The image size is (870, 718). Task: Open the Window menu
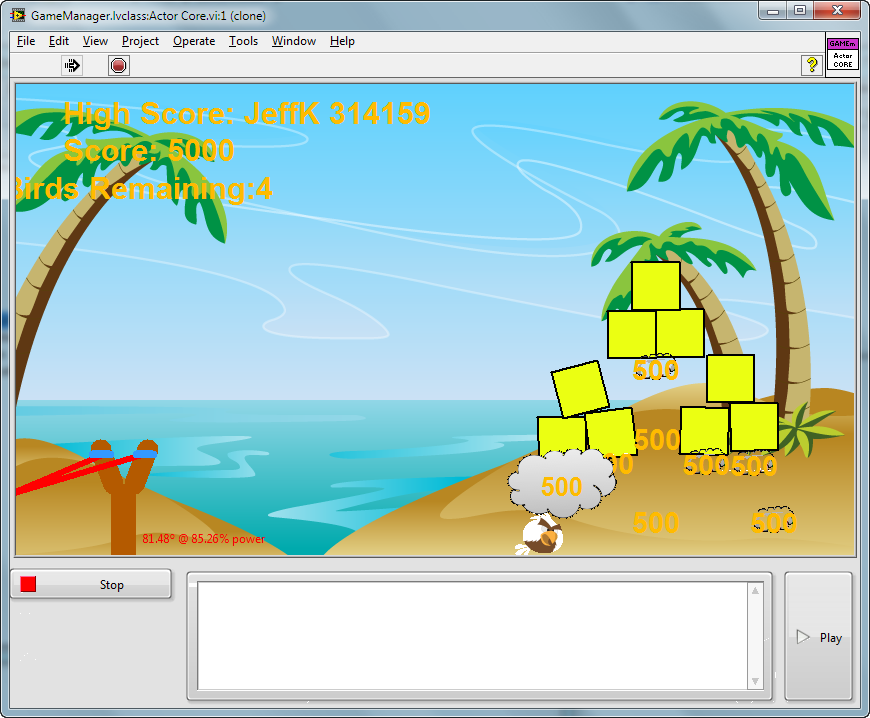coord(294,41)
